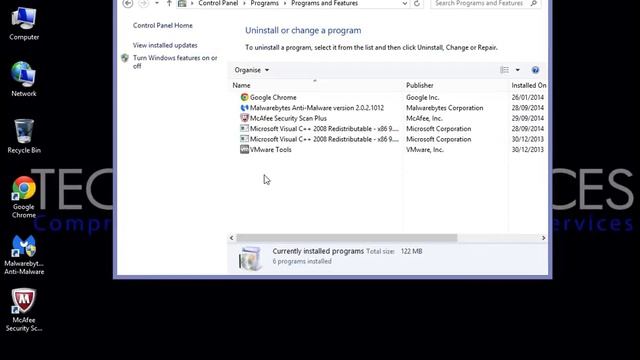Open the Network desktop icon

(24, 80)
